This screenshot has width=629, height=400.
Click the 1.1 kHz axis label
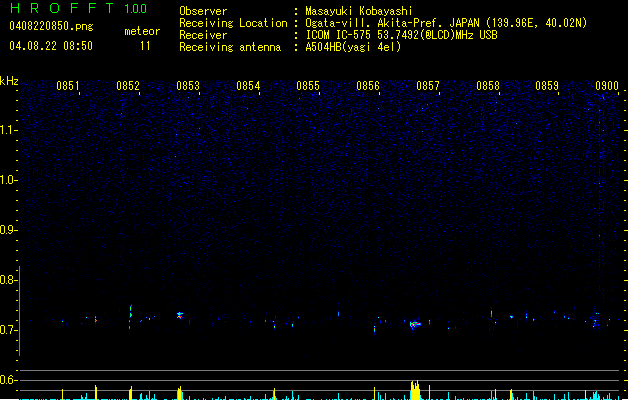(8, 130)
